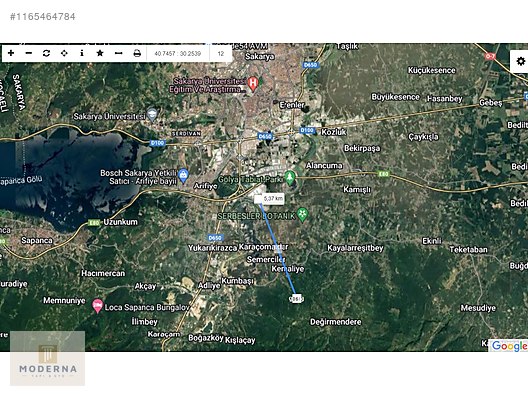This screenshot has height=396, width=528.
Task: Click the Kayalarreşitbey village label
Action: pyautogui.click(x=355, y=248)
